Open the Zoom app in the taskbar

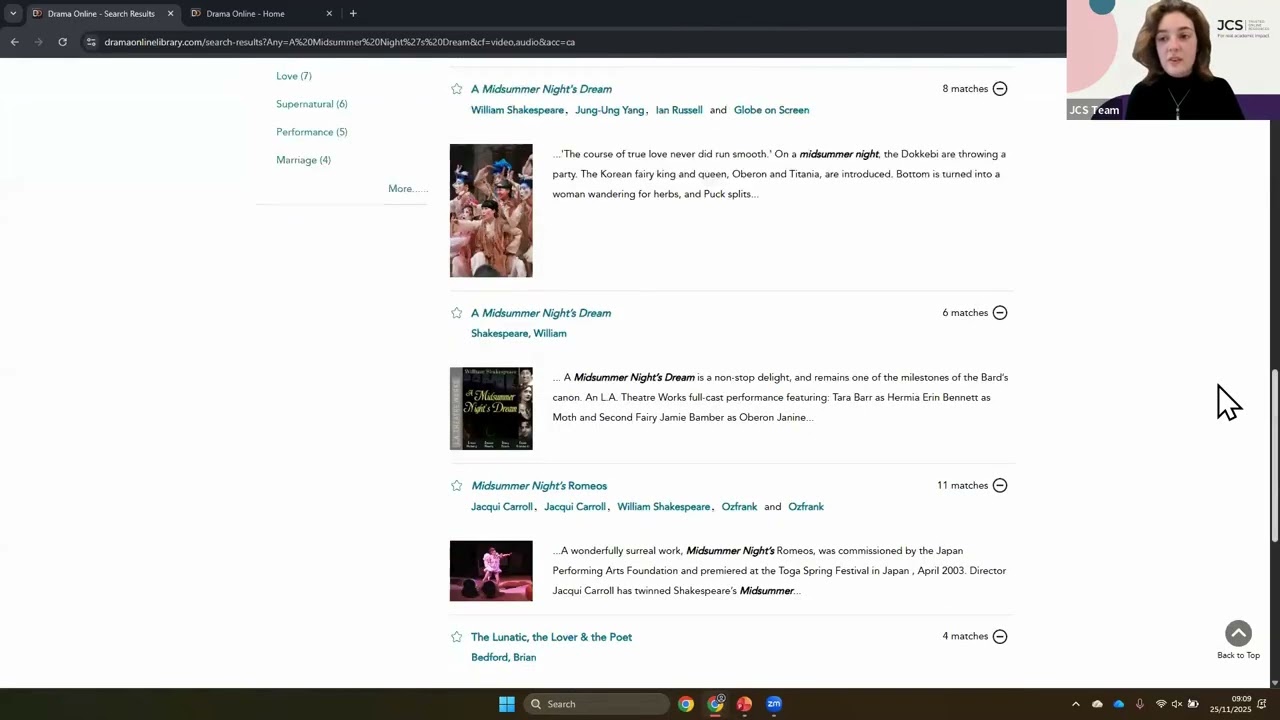774,704
